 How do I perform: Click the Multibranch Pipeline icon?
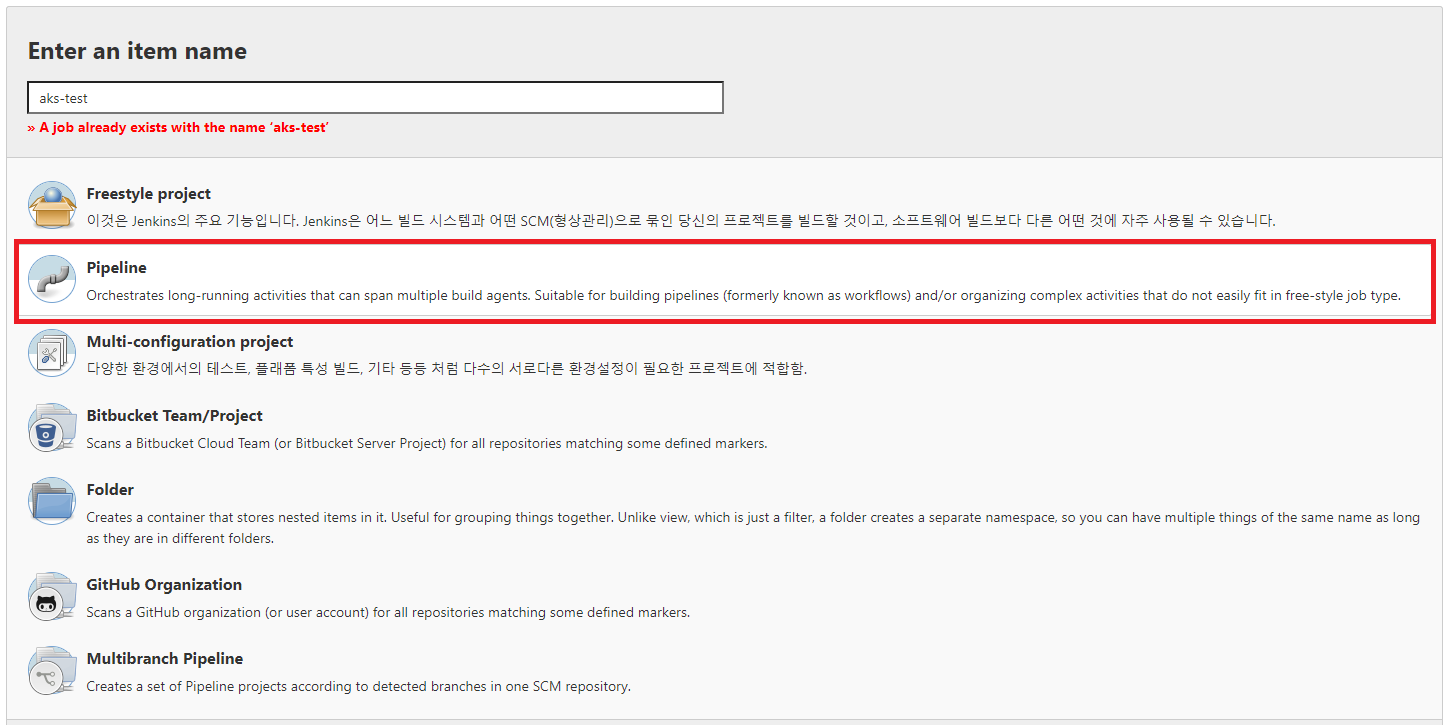coord(52,671)
